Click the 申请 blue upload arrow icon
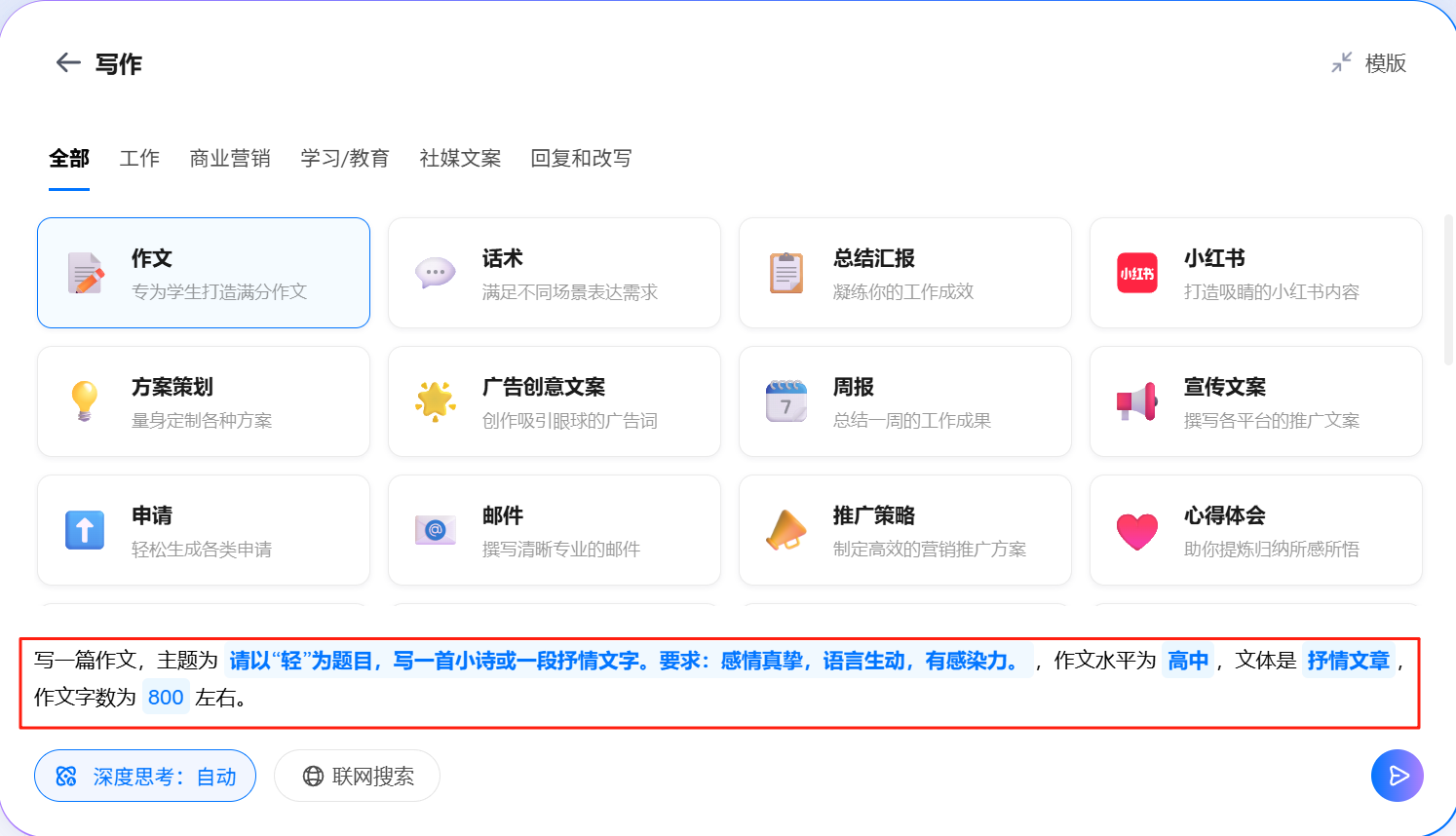Viewport: 1456px width, 836px height. click(x=85, y=530)
